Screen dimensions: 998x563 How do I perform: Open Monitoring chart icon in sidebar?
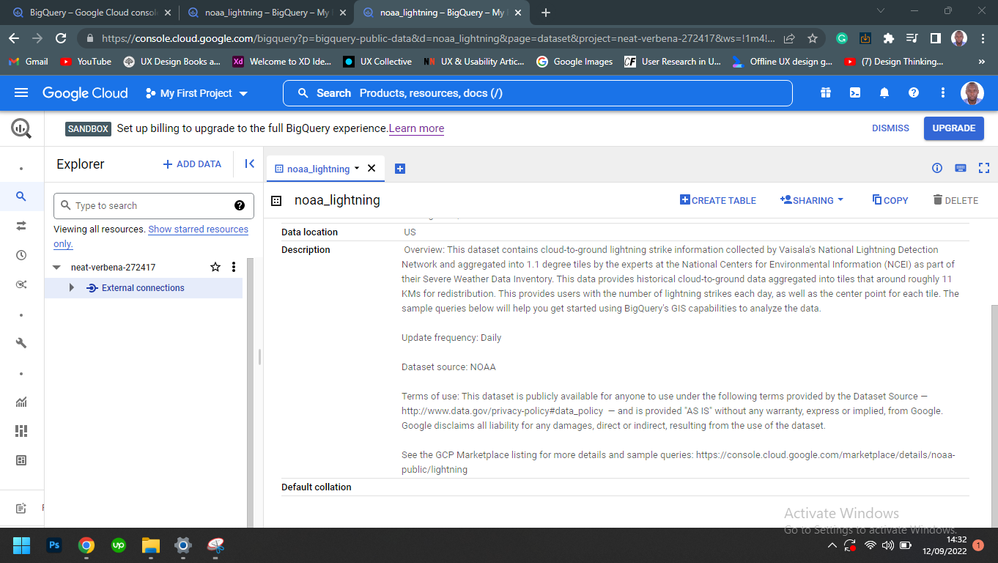(21, 401)
